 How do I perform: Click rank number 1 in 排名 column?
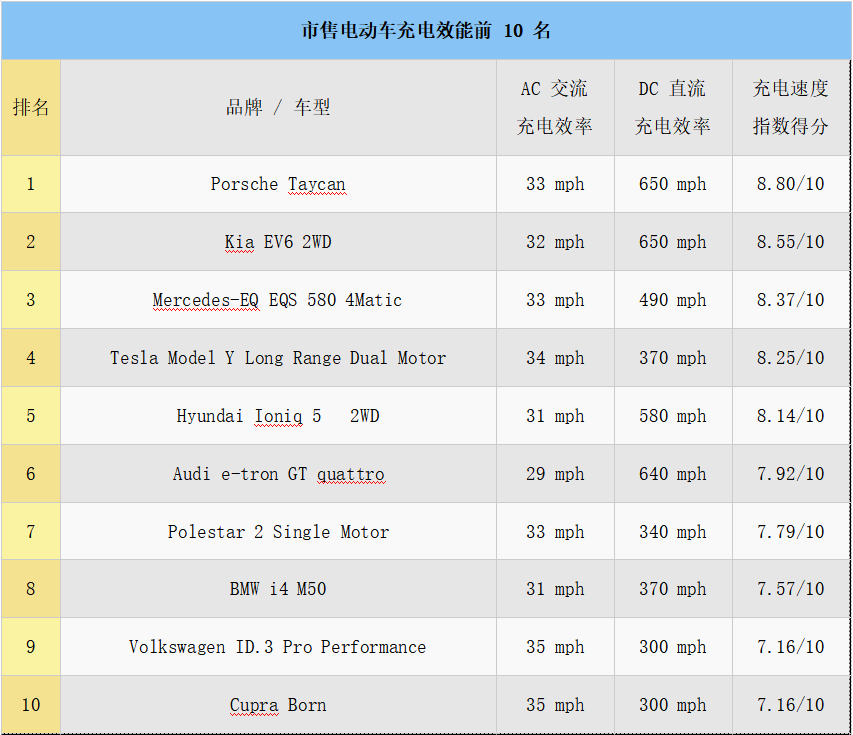[31, 184]
